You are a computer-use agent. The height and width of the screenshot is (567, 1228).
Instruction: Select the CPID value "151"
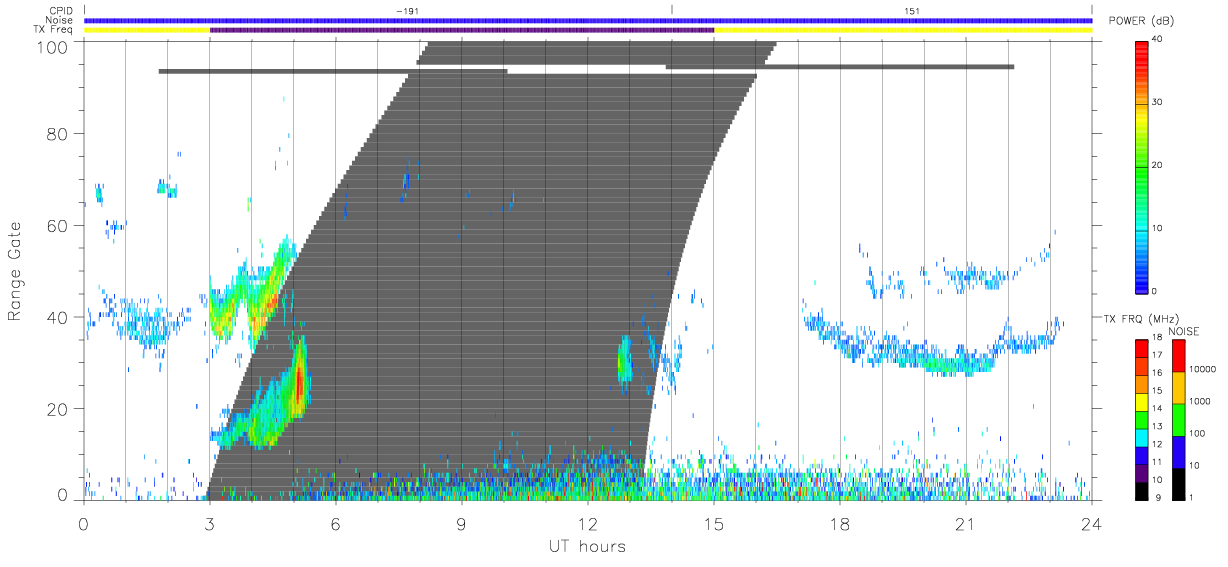(x=912, y=11)
